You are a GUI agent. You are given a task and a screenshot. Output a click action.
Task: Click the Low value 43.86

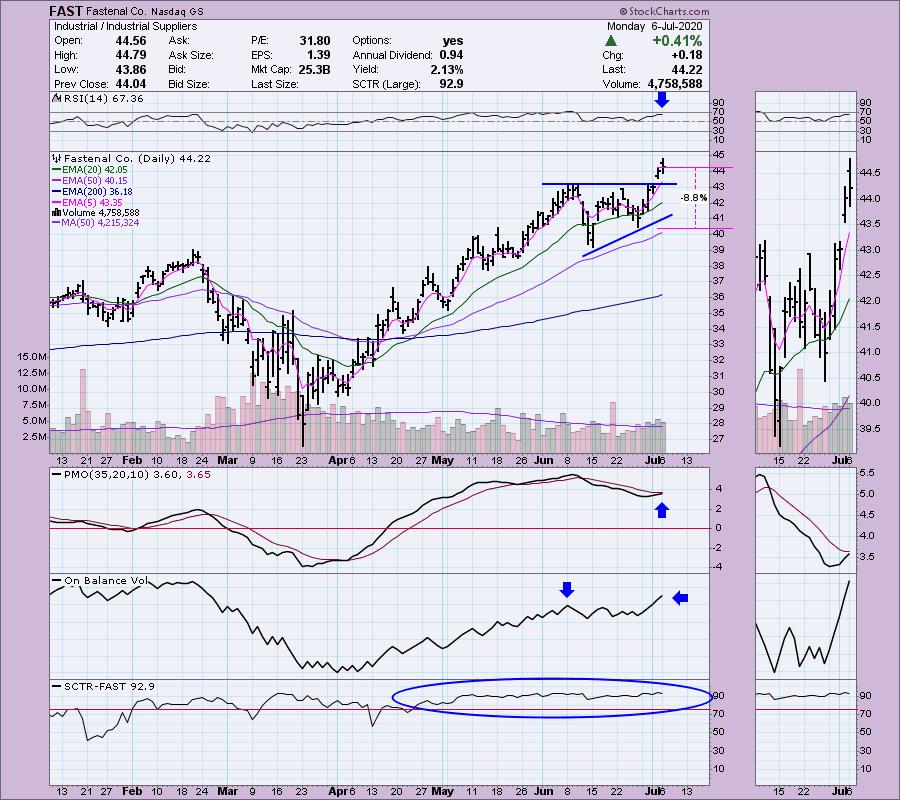[x=131, y=69]
